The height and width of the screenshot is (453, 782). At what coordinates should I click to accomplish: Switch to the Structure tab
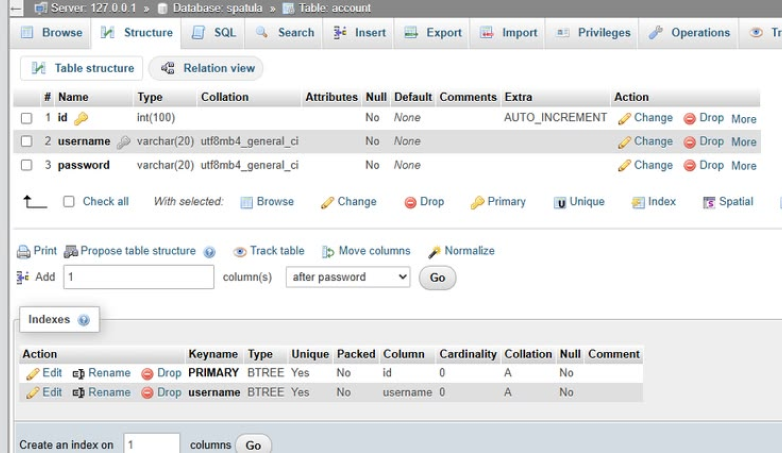coord(136,33)
